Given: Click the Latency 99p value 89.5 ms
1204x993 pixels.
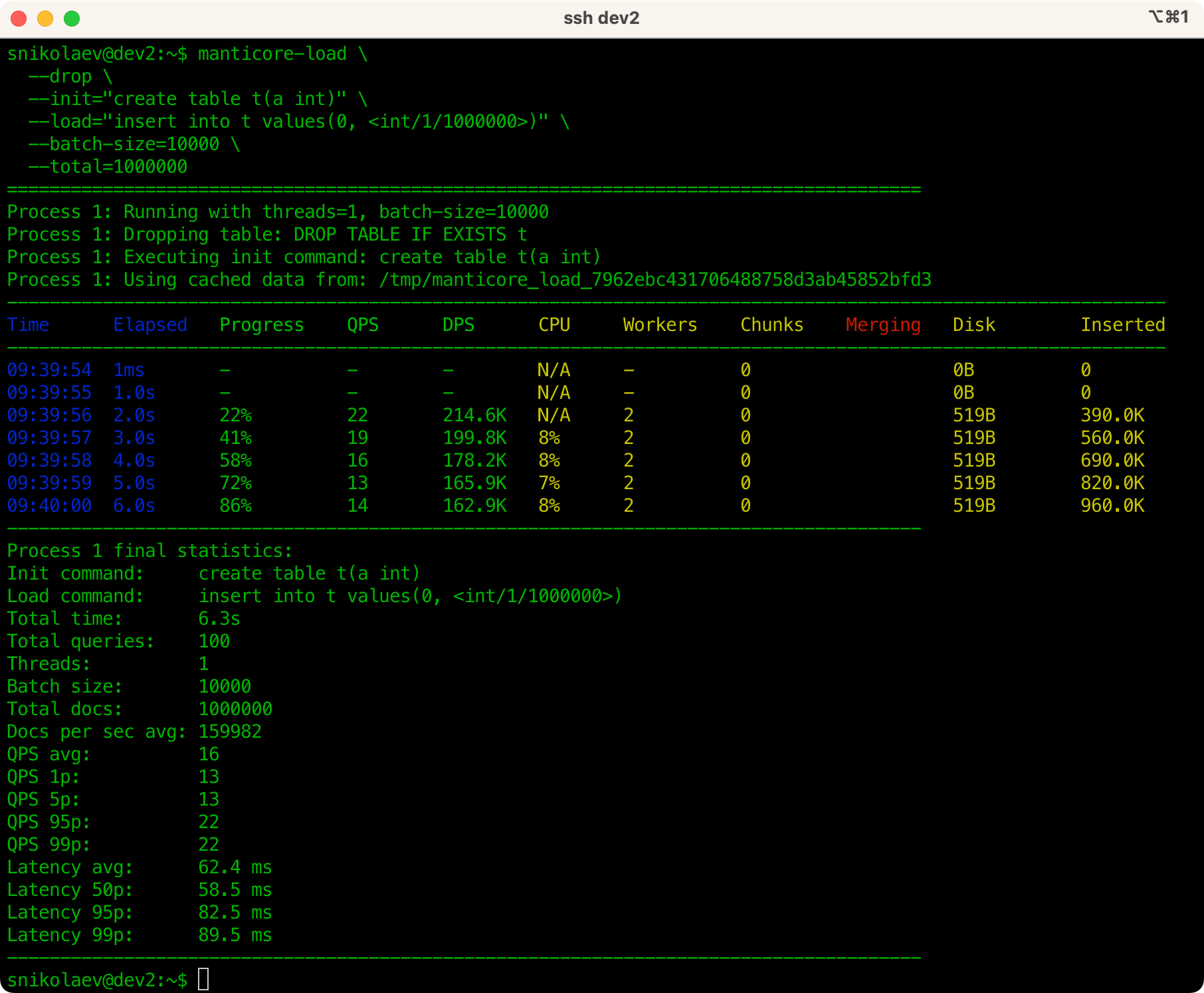Looking at the screenshot, I should [235, 935].
